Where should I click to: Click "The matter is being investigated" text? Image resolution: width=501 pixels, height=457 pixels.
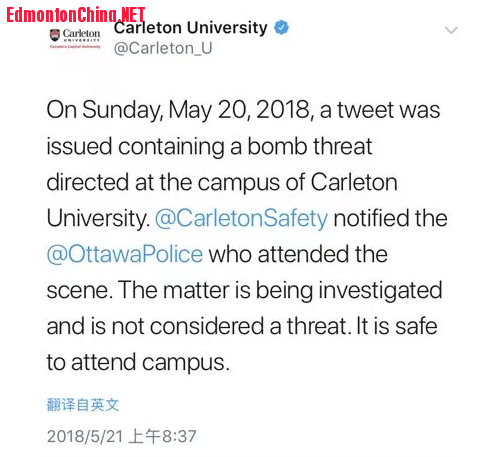click(x=280, y=291)
